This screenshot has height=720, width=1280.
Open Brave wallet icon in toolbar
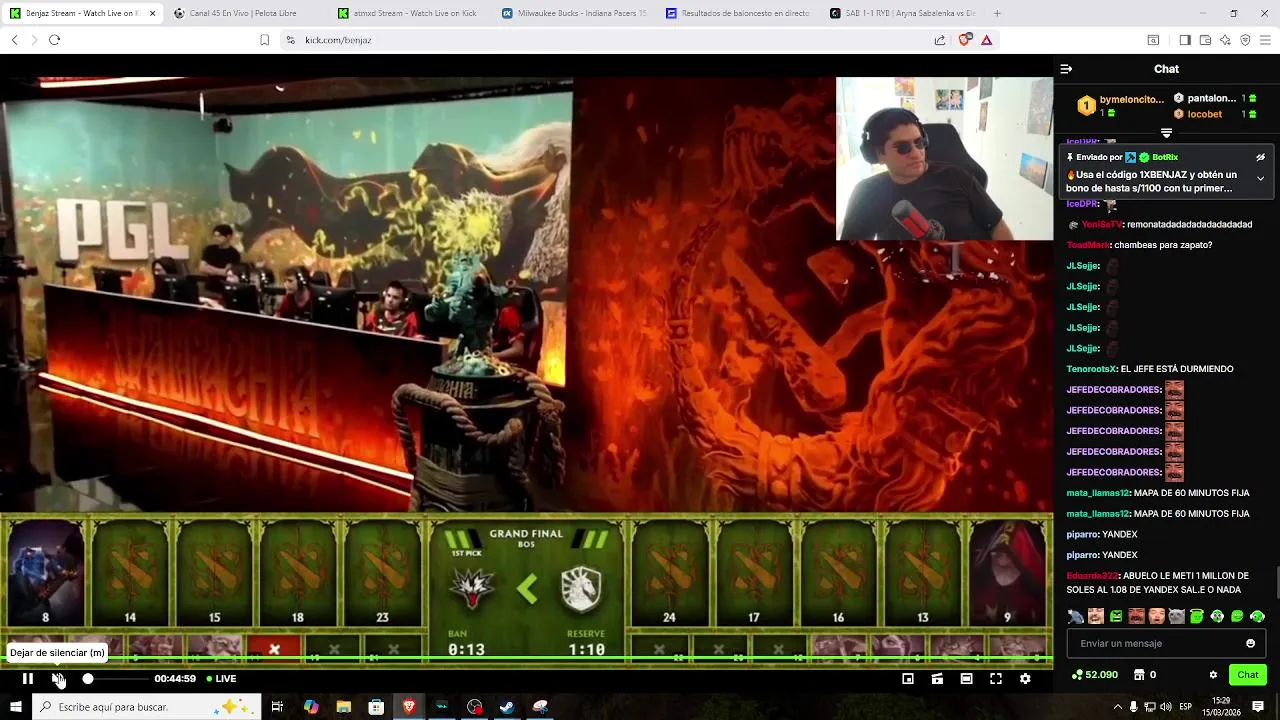1205,40
